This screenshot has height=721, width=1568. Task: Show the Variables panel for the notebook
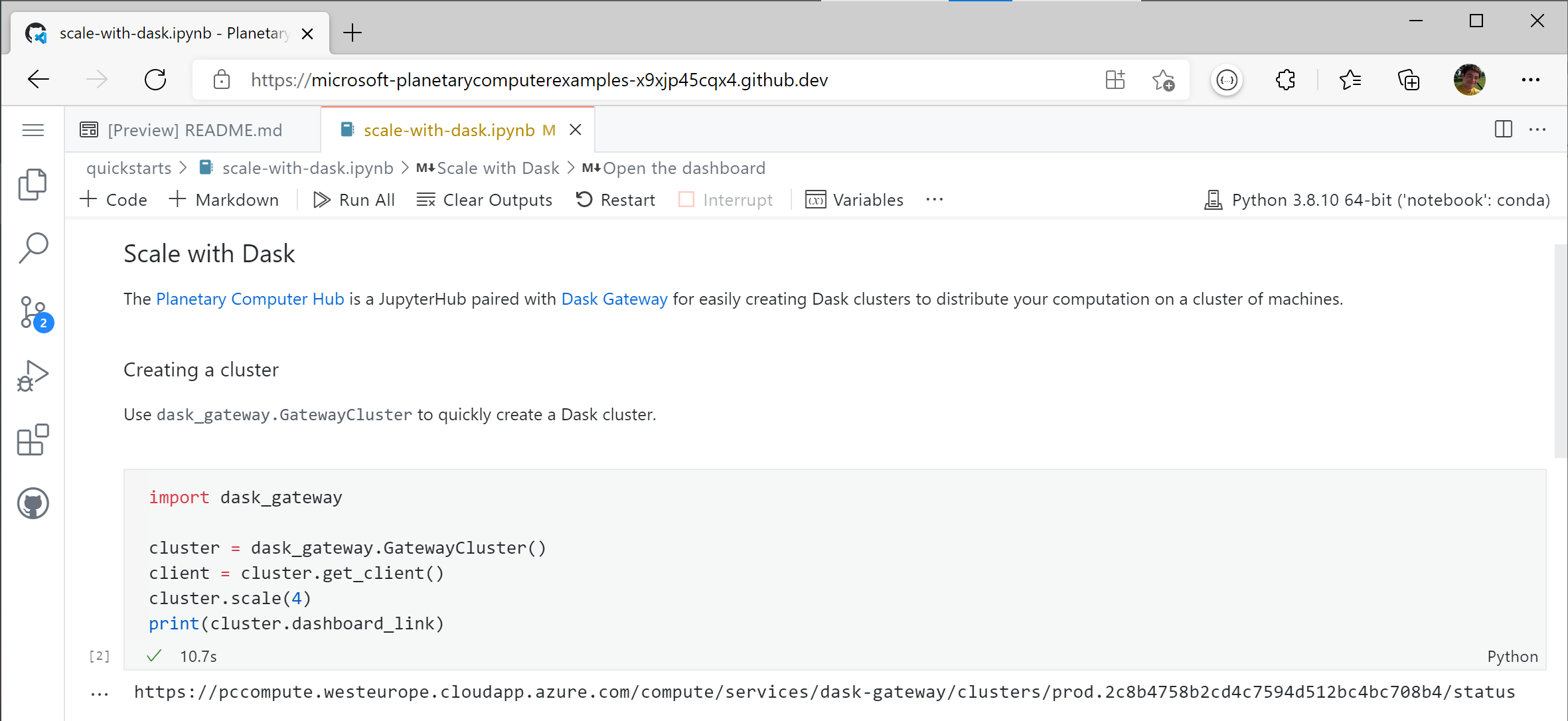click(854, 199)
